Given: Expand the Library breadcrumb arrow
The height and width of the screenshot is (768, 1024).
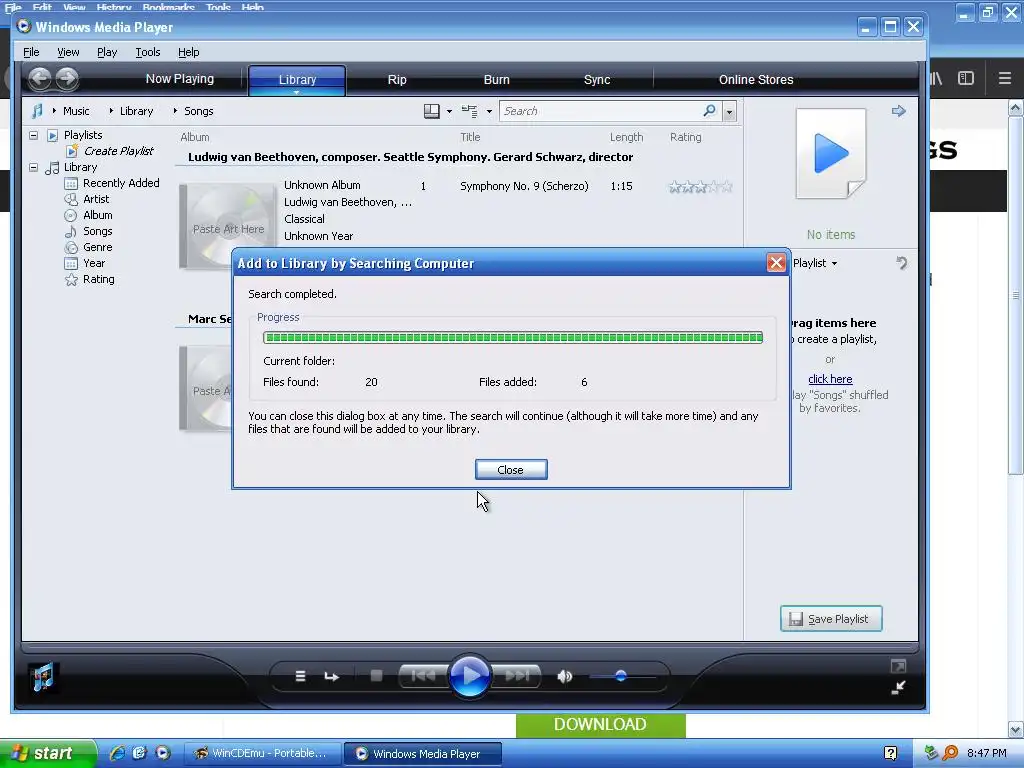Looking at the screenshot, I should tap(111, 111).
